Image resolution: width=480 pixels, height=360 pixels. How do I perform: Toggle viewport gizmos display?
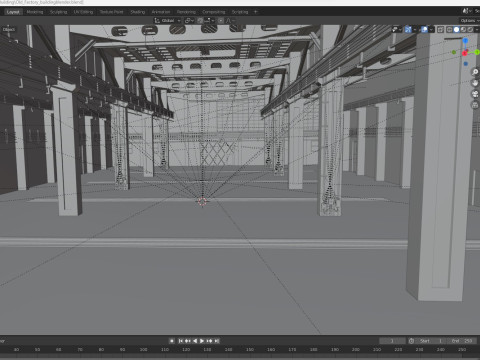(x=408, y=29)
